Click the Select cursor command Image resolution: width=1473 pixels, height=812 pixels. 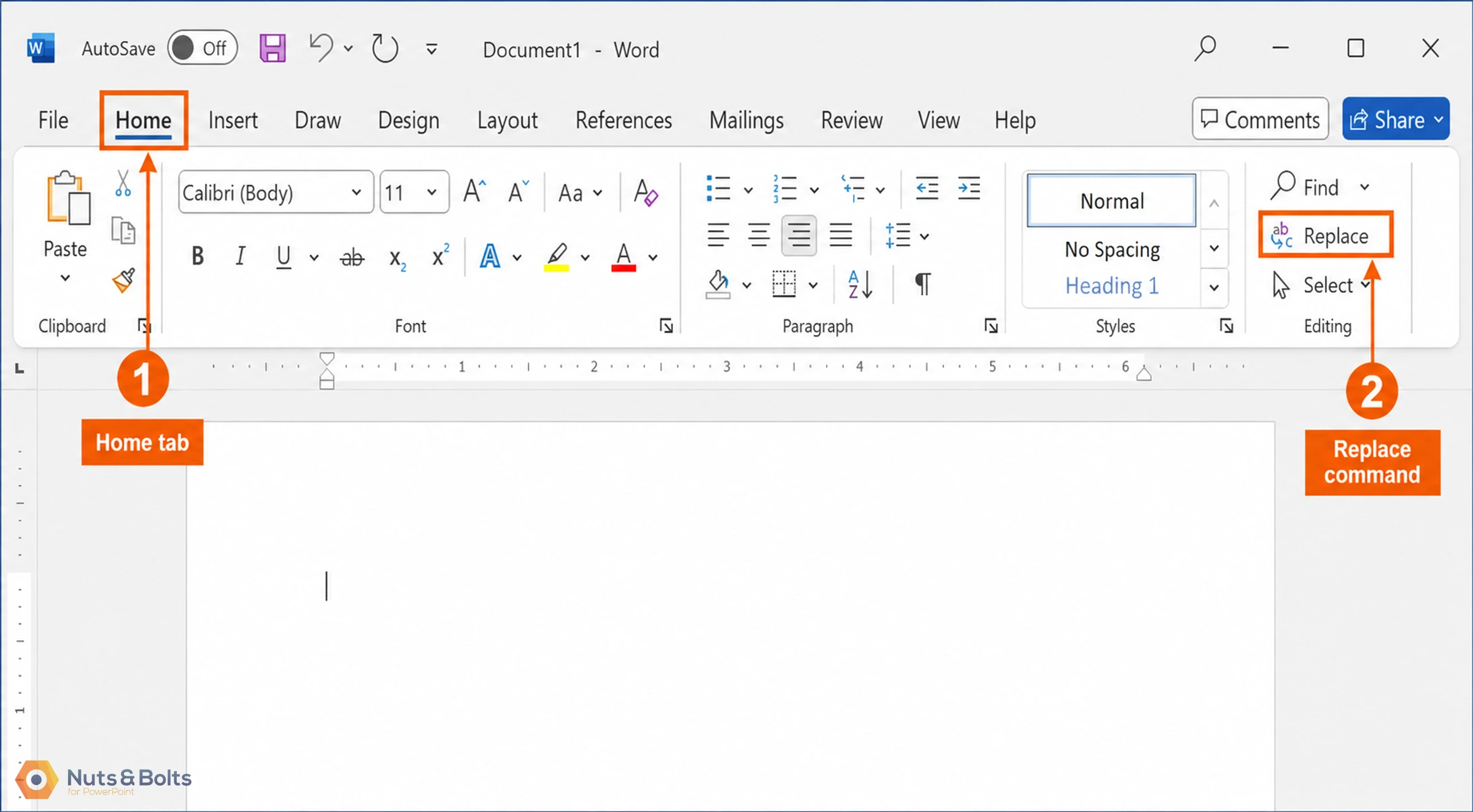coord(1315,285)
